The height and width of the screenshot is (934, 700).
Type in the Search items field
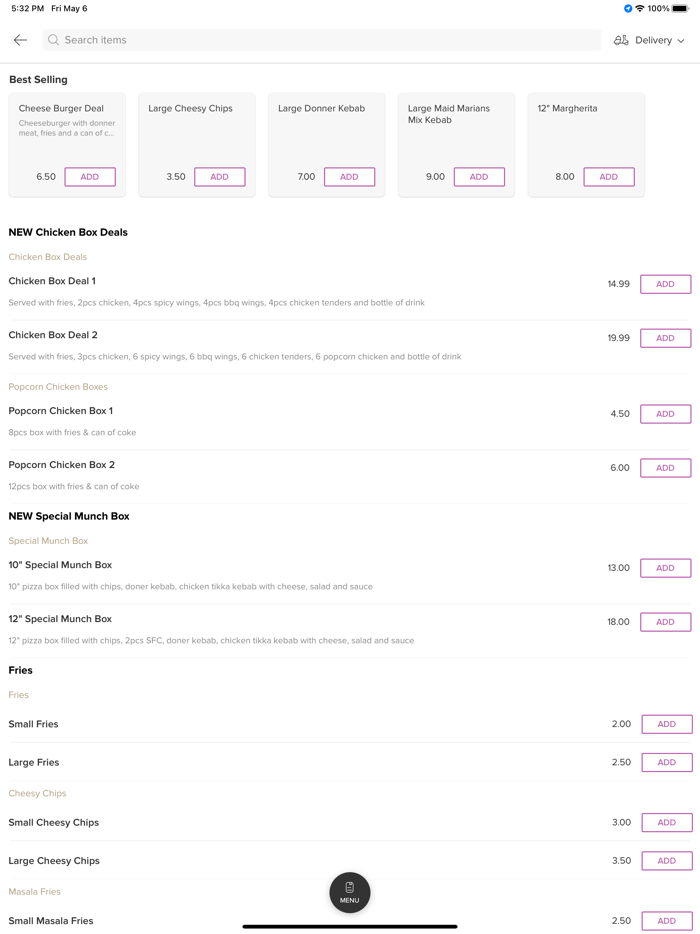[320, 40]
